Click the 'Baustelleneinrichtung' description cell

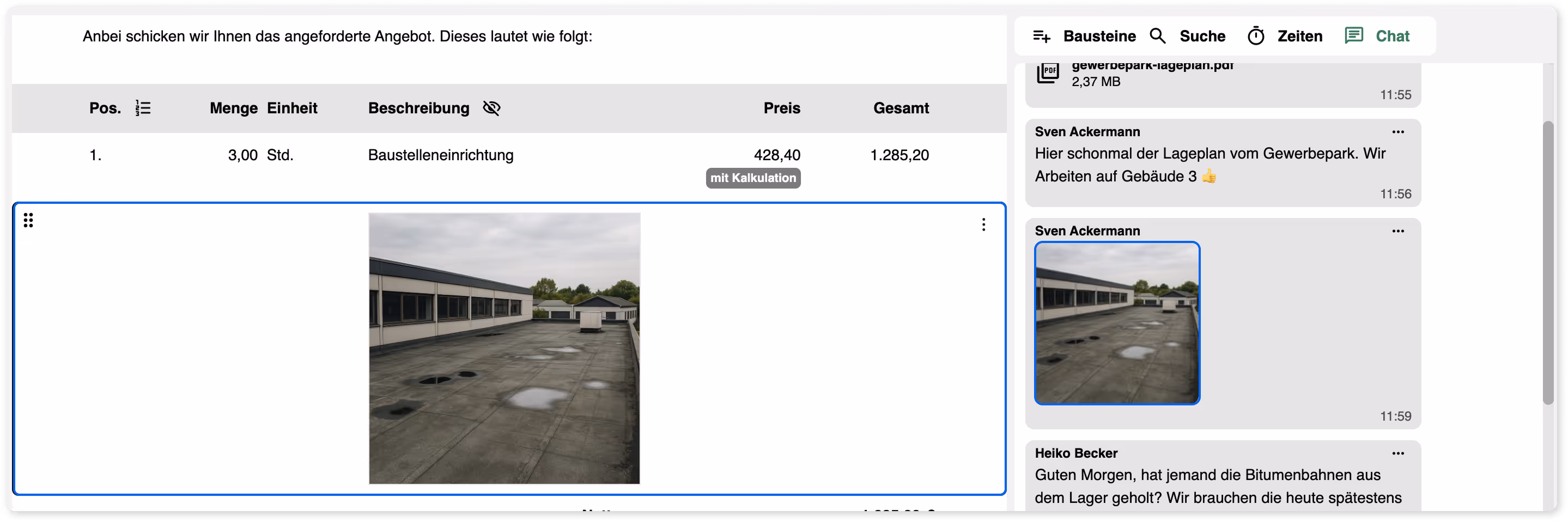click(x=441, y=155)
